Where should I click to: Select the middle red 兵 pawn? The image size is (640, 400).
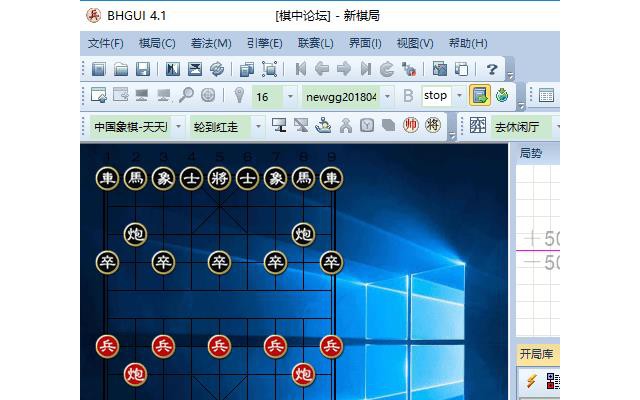pos(219,347)
